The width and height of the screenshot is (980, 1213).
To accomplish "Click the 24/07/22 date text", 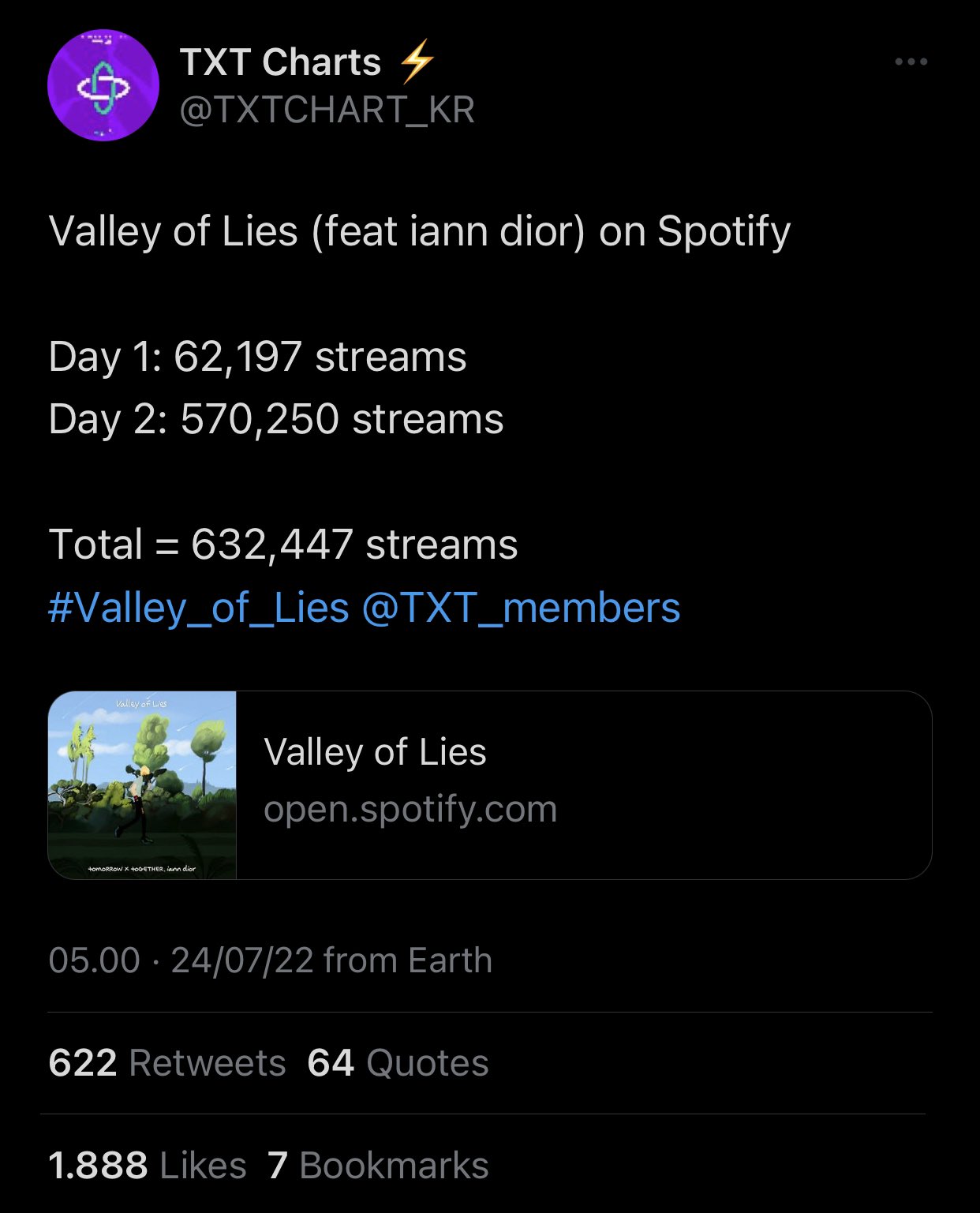I will pos(242,960).
